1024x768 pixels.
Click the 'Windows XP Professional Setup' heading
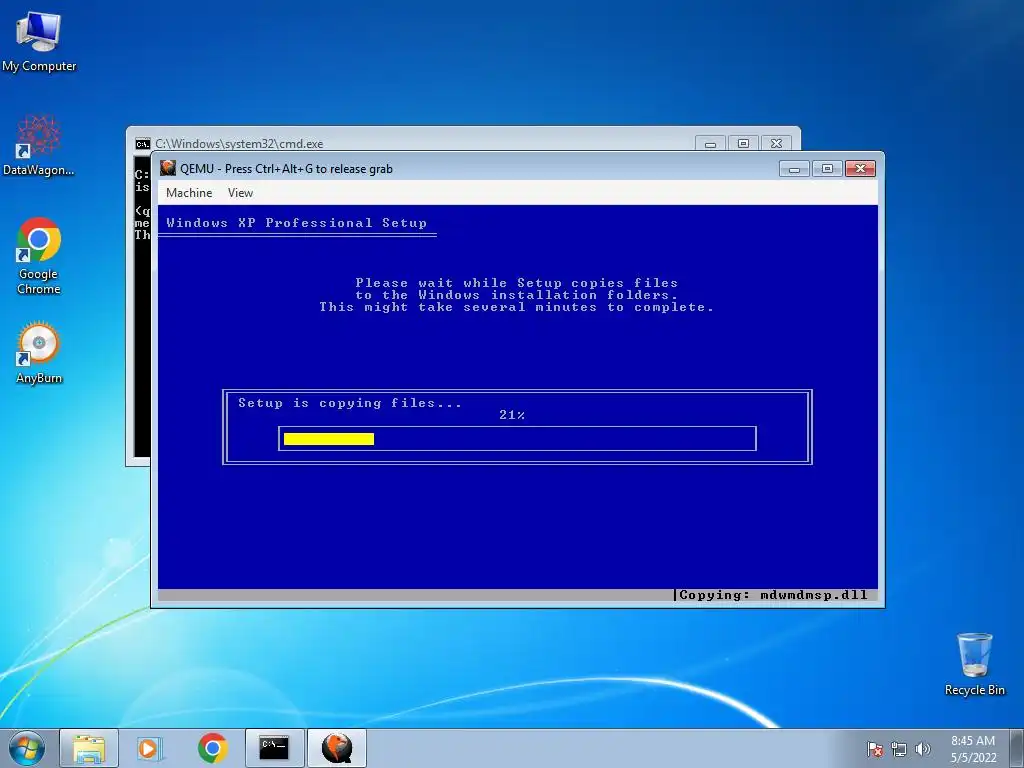coord(296,223)
